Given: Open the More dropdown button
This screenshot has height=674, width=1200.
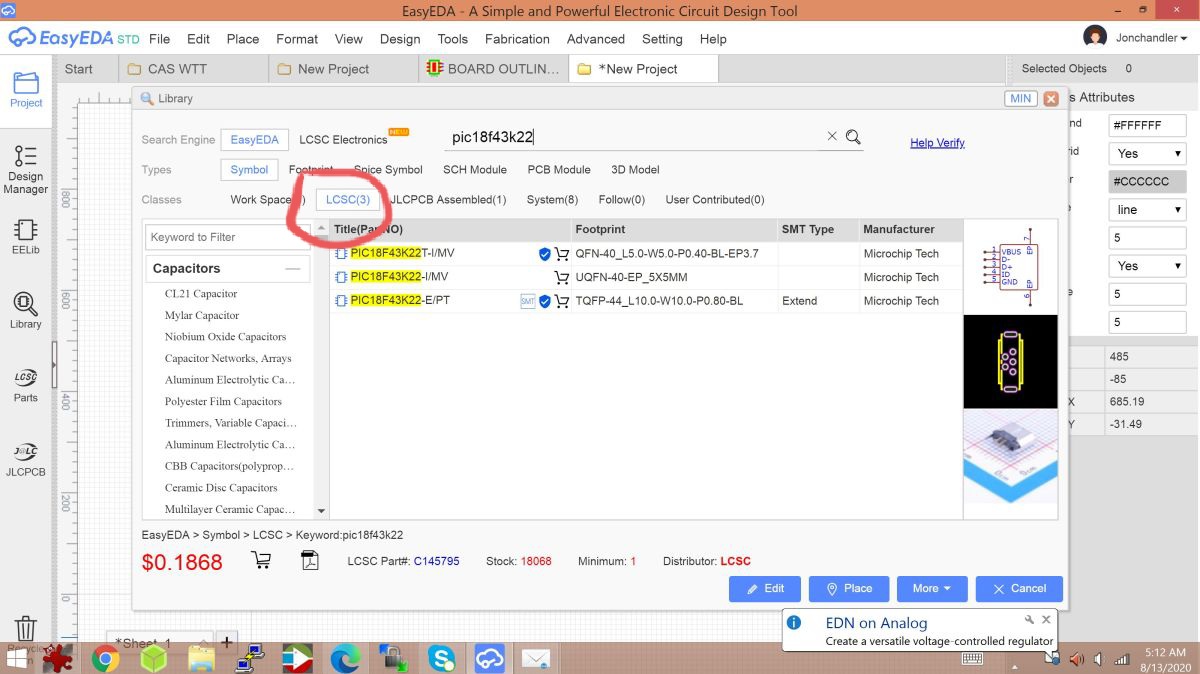Looking at the screenshot, I should pyautogui.click(x=932, y=588).
